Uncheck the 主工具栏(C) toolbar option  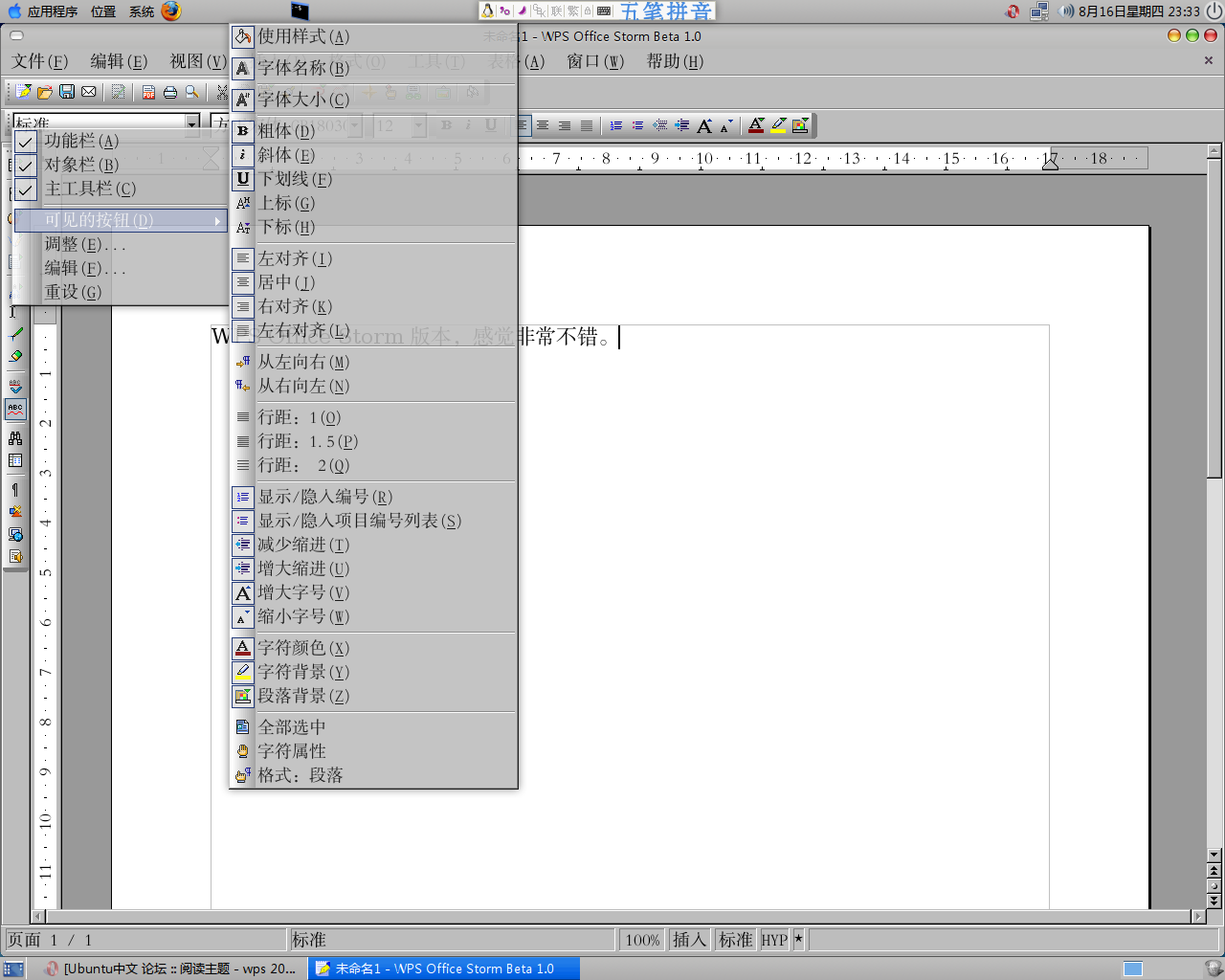coord(120,189)
